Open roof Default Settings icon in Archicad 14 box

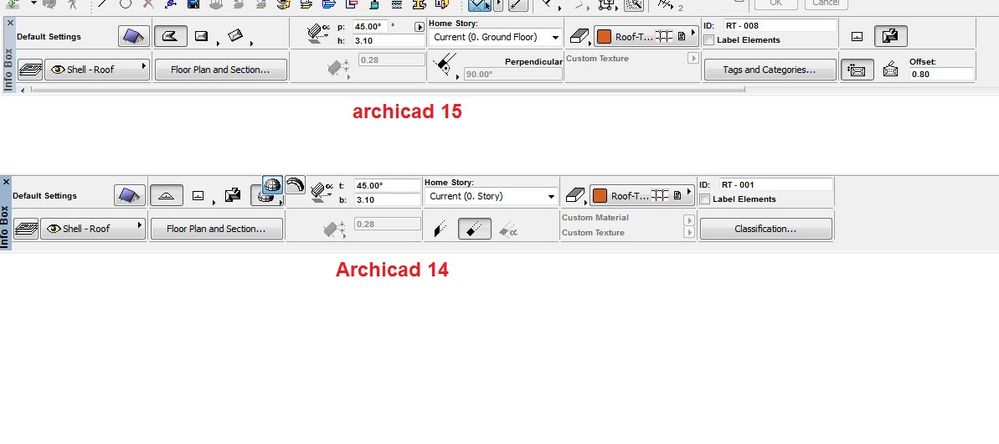(x=130, y=196)
